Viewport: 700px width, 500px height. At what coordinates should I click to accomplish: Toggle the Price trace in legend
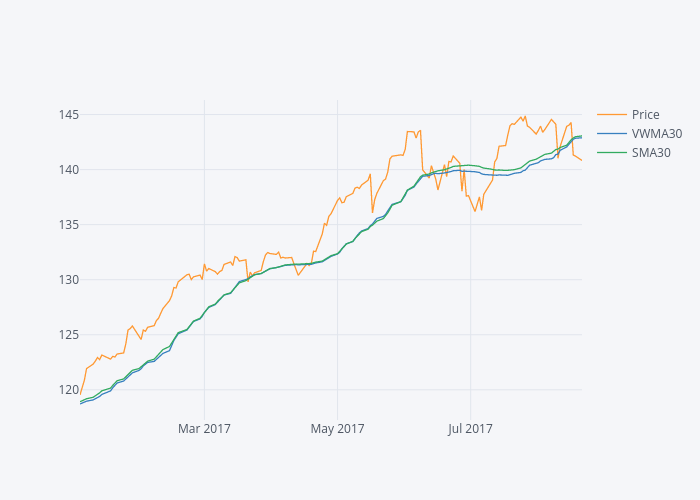pos(645,114)
